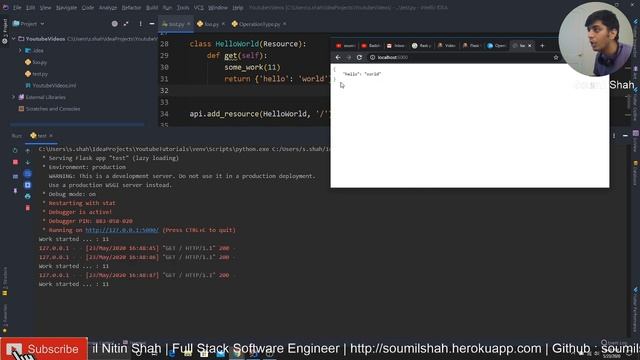The height and width of the screenshot is (360, 640).
Task: Close the OperationType.py editor tab
Action: tap(284, 24)
